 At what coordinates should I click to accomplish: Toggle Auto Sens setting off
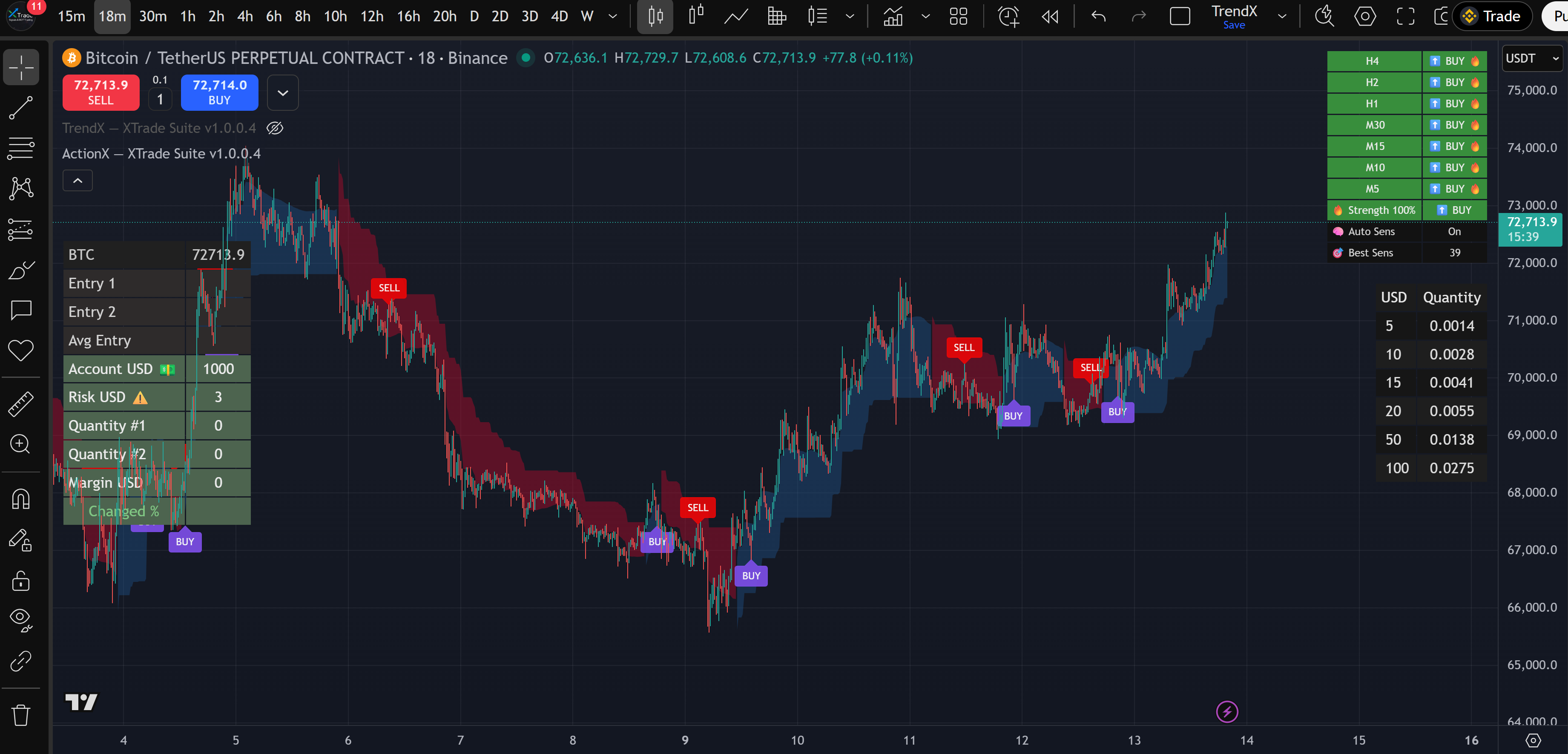point(1454,231)
